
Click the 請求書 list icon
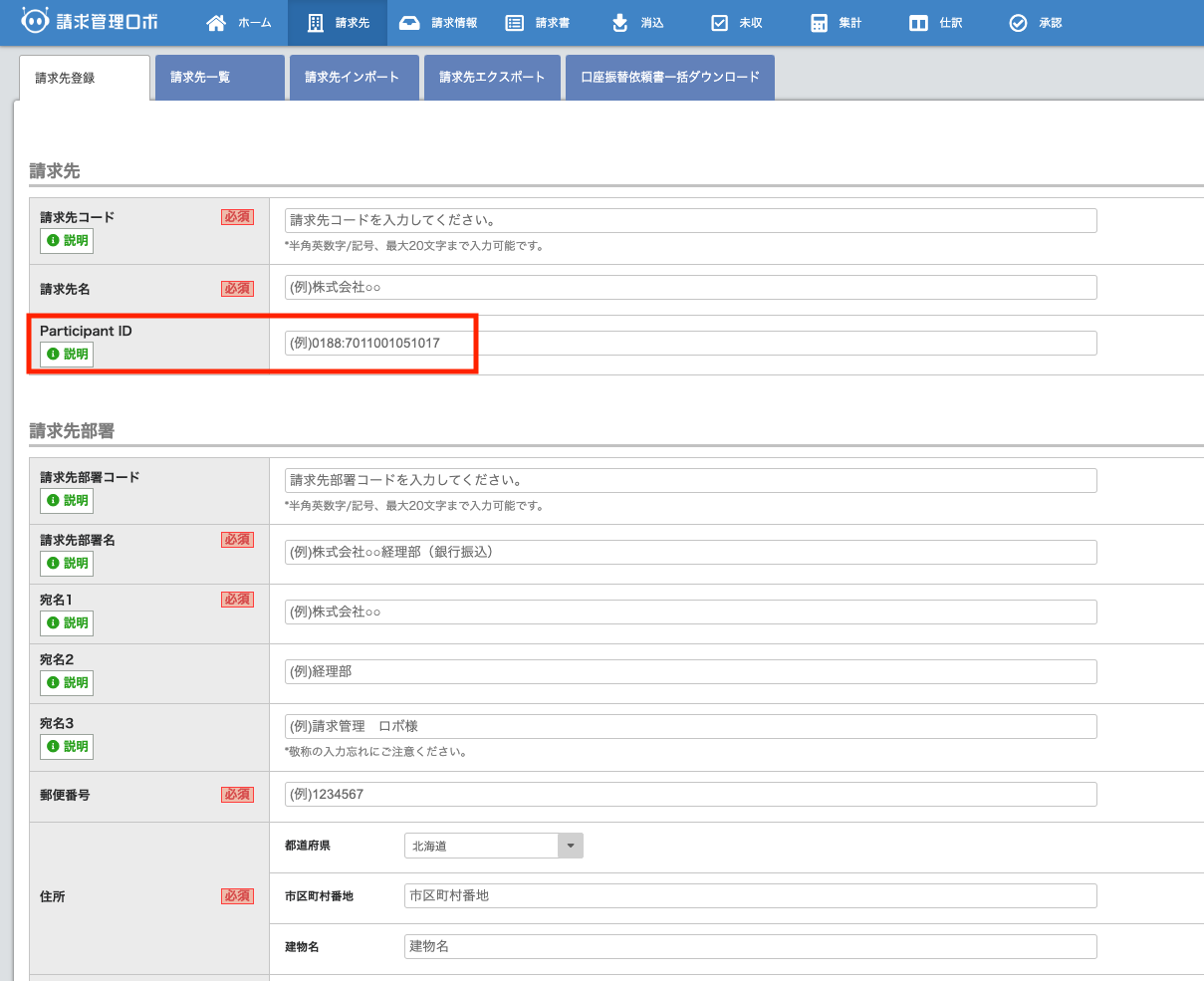click(515, 23)
